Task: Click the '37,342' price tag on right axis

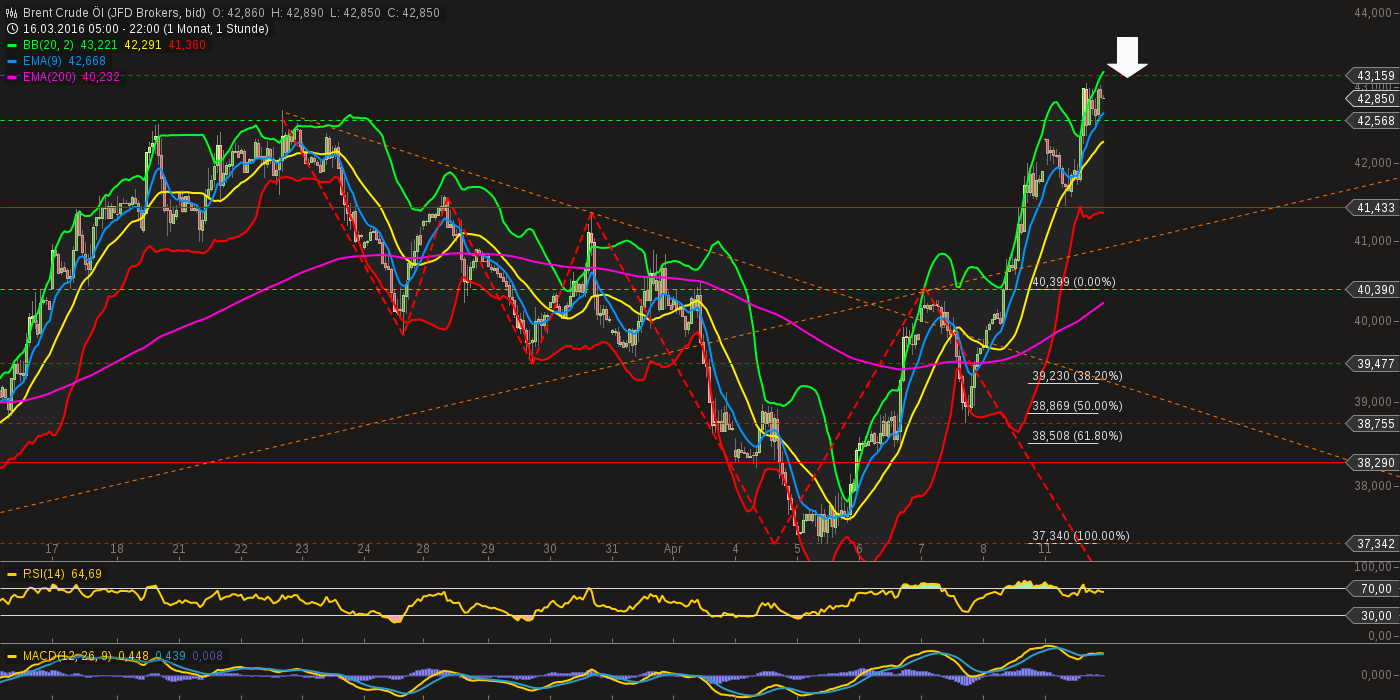Action: (x=1375, y=544)
